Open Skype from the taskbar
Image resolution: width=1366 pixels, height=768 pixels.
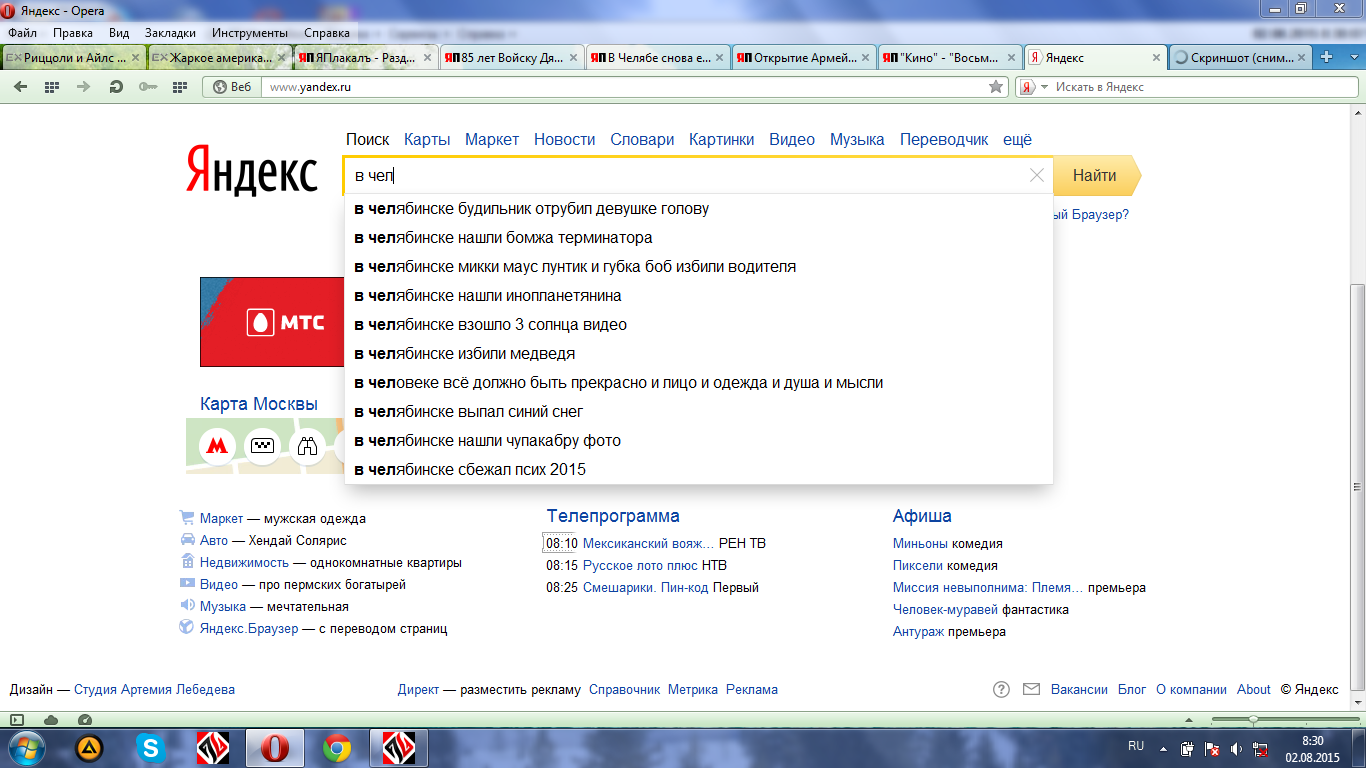click(x=152, y=748)
